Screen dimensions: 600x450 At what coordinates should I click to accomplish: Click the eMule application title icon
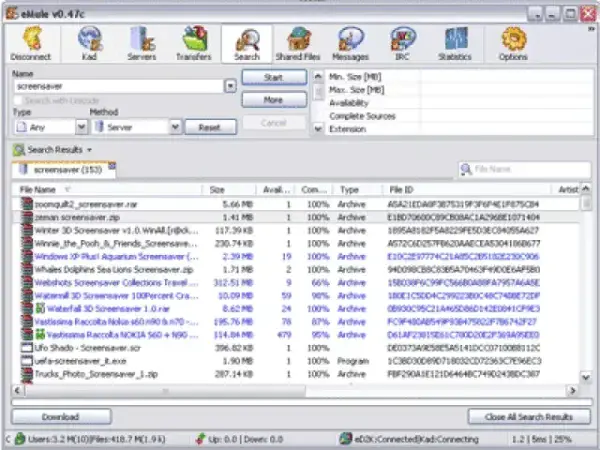point(12,14)
